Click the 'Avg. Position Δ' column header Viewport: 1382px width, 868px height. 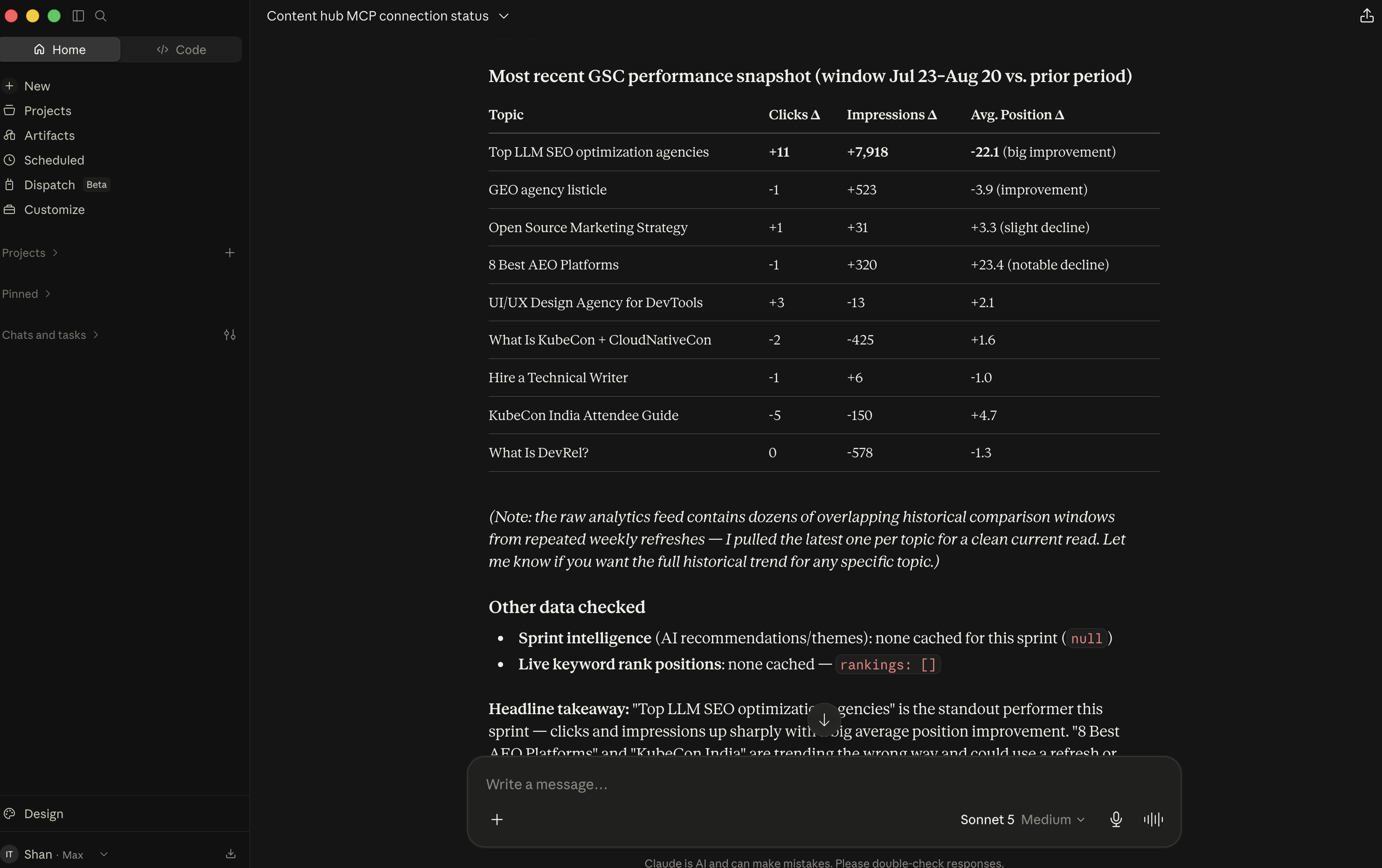[x=1017, y=115]
